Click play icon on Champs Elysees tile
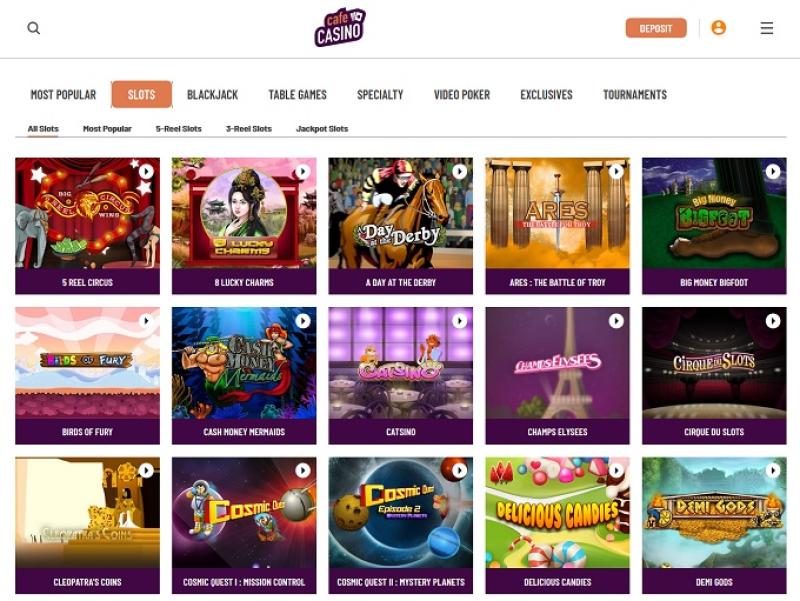This screenshot has height=601, width=800. 616,320
